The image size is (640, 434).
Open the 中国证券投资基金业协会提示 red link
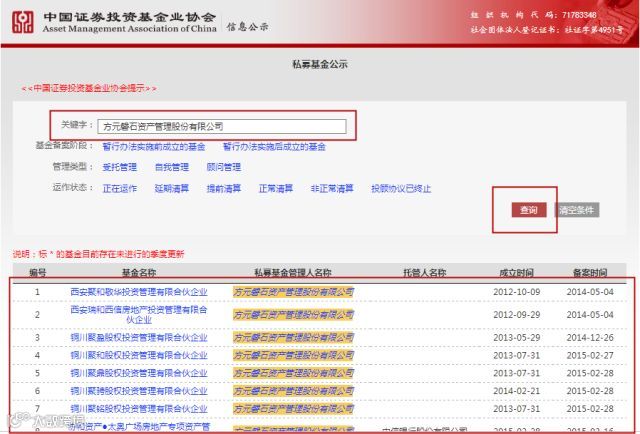coord(89,88)
